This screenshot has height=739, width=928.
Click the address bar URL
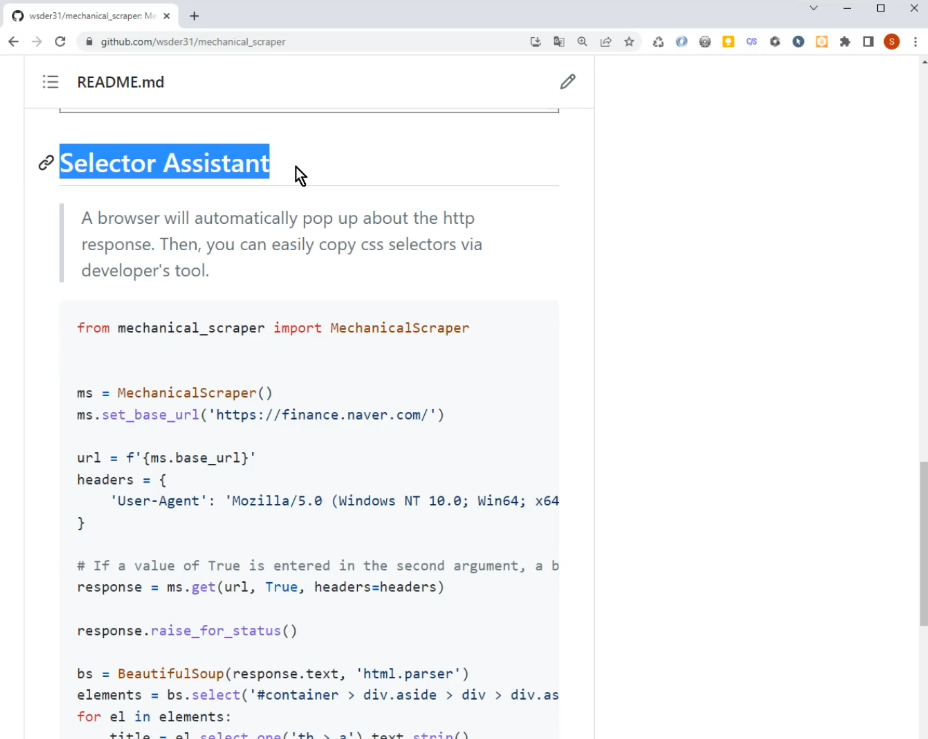[x=193, y=41]
